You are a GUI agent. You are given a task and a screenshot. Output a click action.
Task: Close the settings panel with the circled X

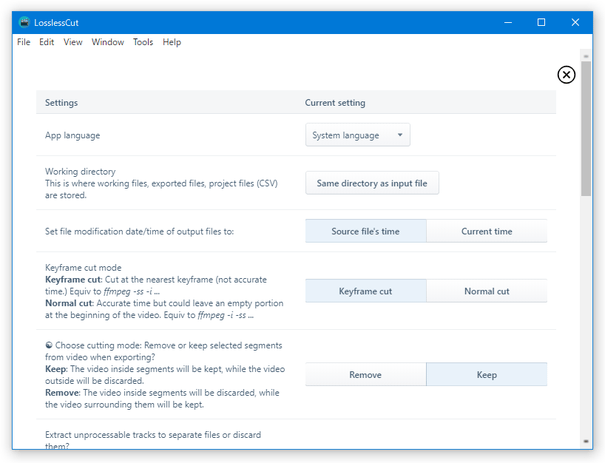point(566,74)
